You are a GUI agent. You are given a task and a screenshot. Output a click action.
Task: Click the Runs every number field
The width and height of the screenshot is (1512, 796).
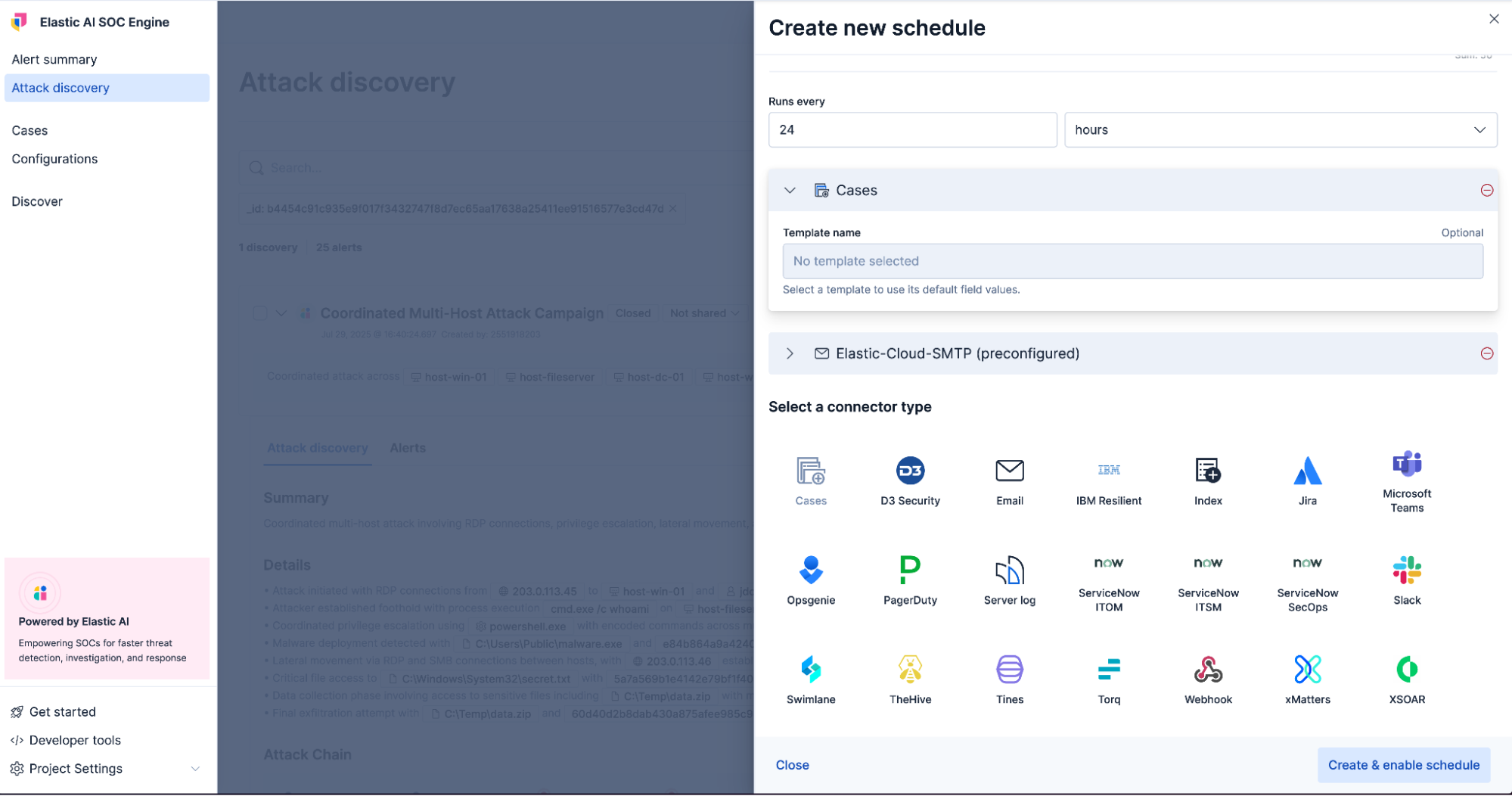(912, 130)
